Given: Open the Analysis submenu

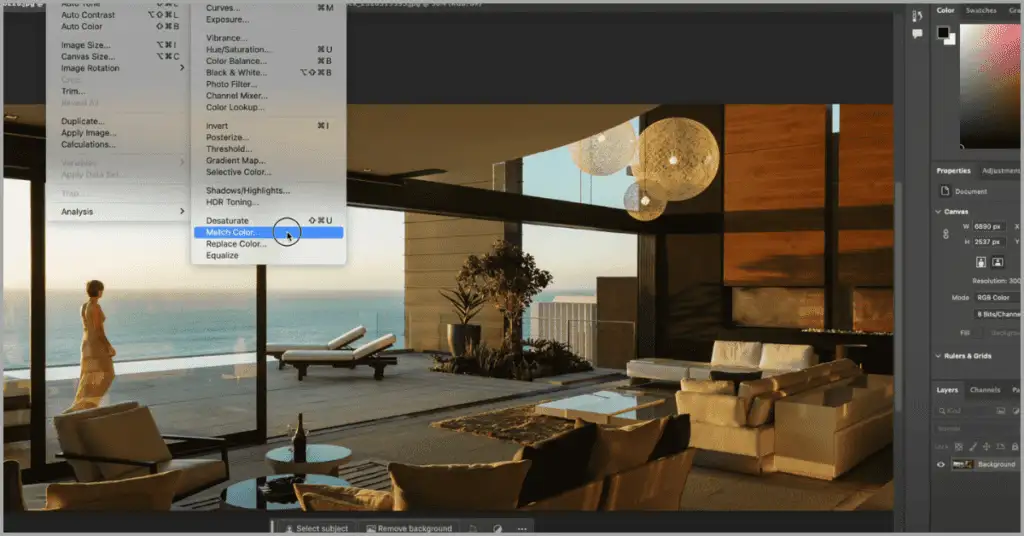Looking at the screenshot, I should [x=121, y=212].
